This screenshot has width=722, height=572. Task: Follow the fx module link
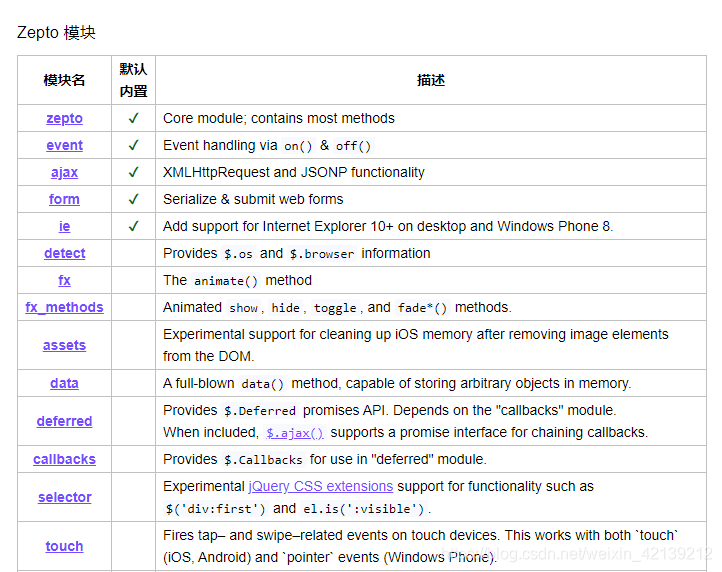(64, 280)
